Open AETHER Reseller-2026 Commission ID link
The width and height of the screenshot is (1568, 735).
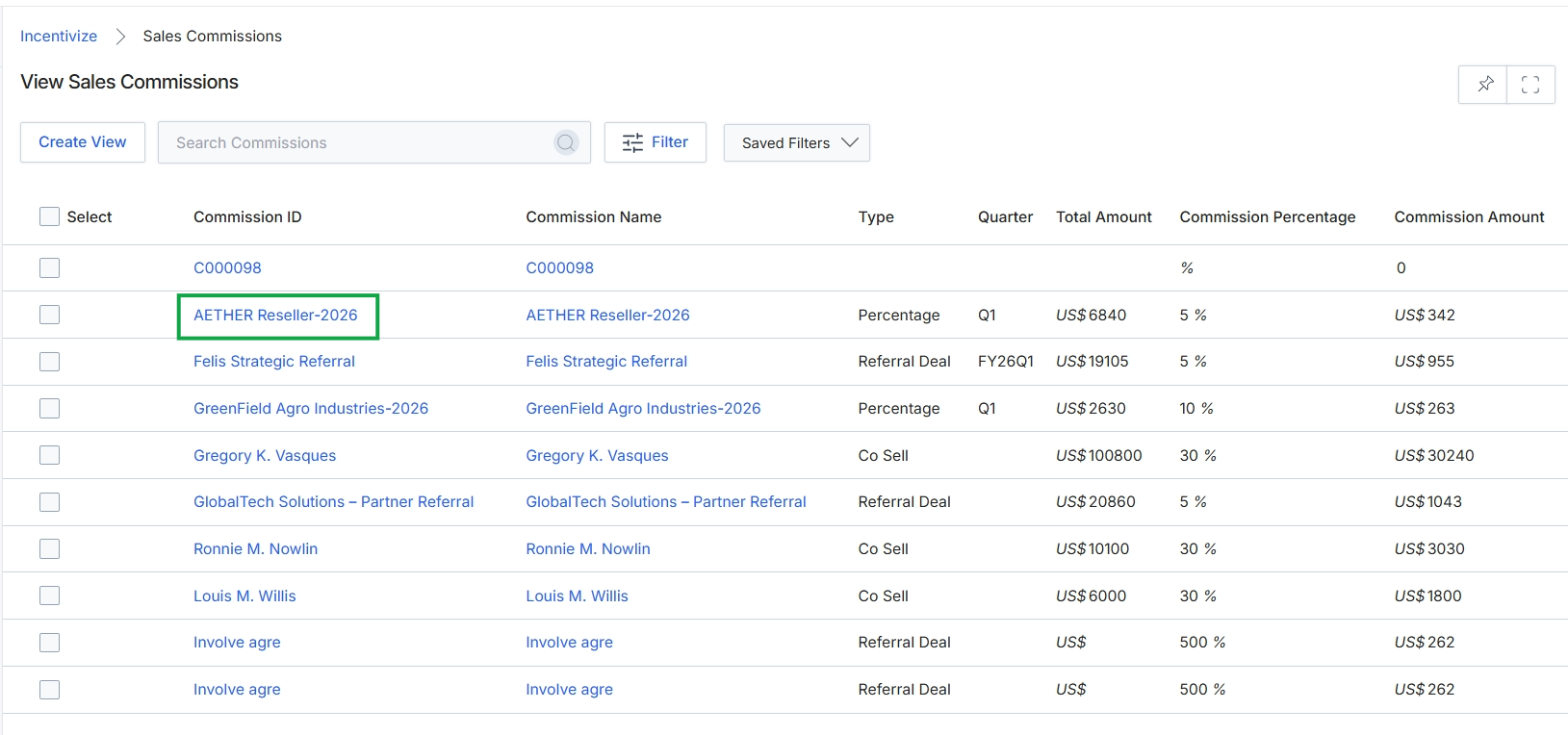[275, 315]
